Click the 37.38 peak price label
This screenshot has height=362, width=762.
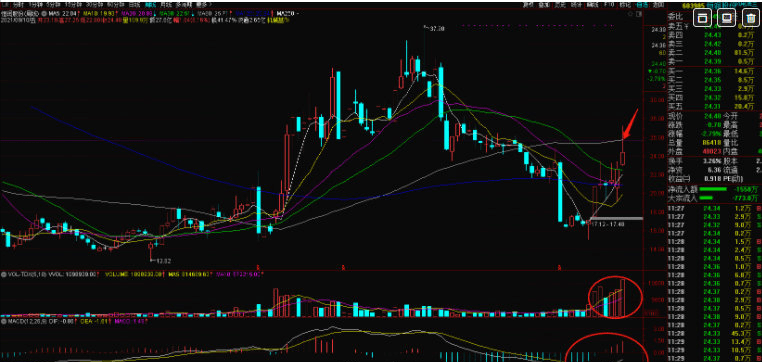pos(437,29)
